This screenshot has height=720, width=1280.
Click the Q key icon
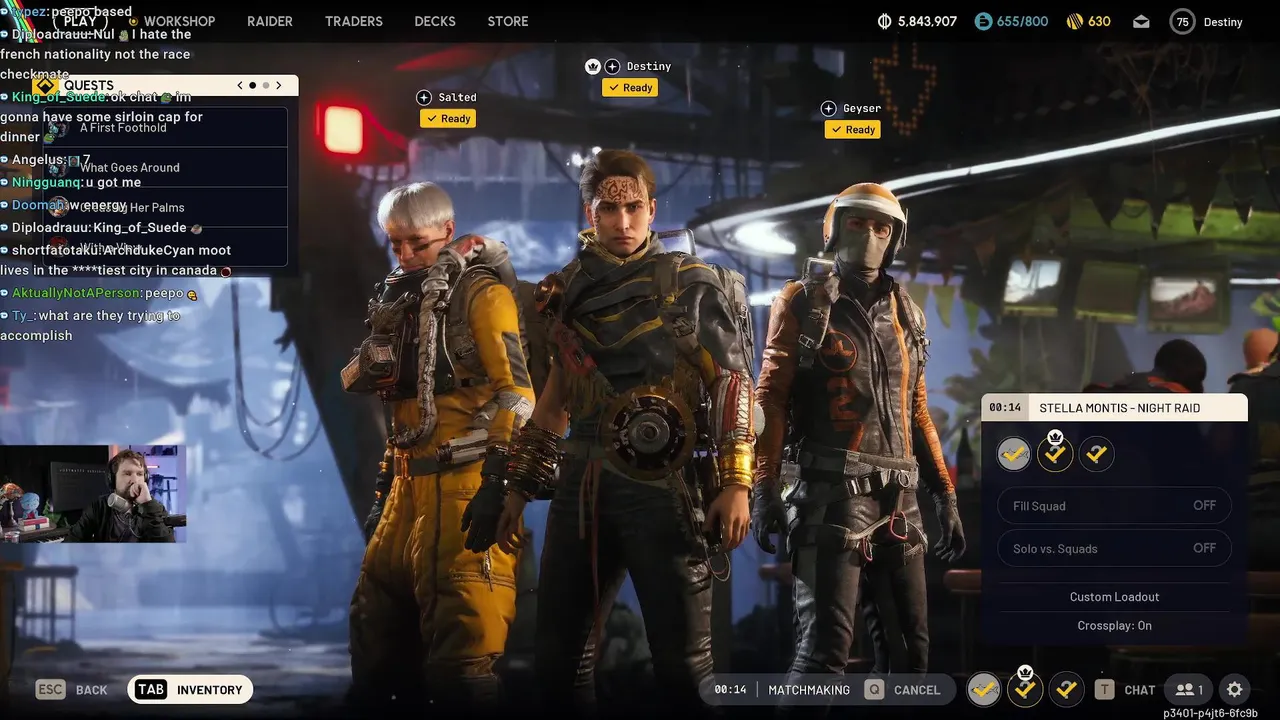[x=875, y=689]
